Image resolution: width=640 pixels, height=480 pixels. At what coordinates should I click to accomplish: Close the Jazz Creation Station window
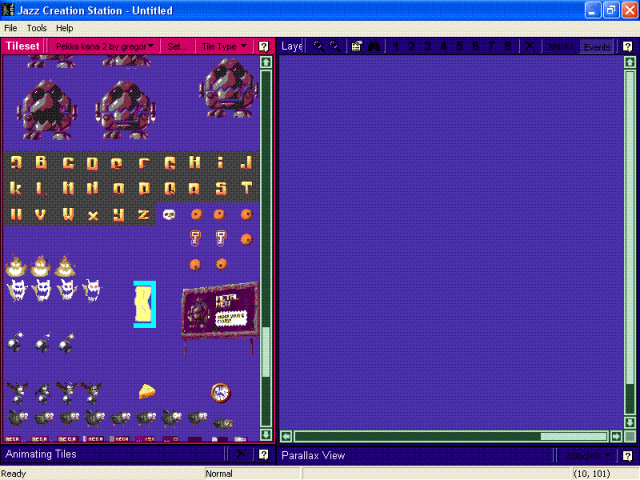tap(629, 10)
